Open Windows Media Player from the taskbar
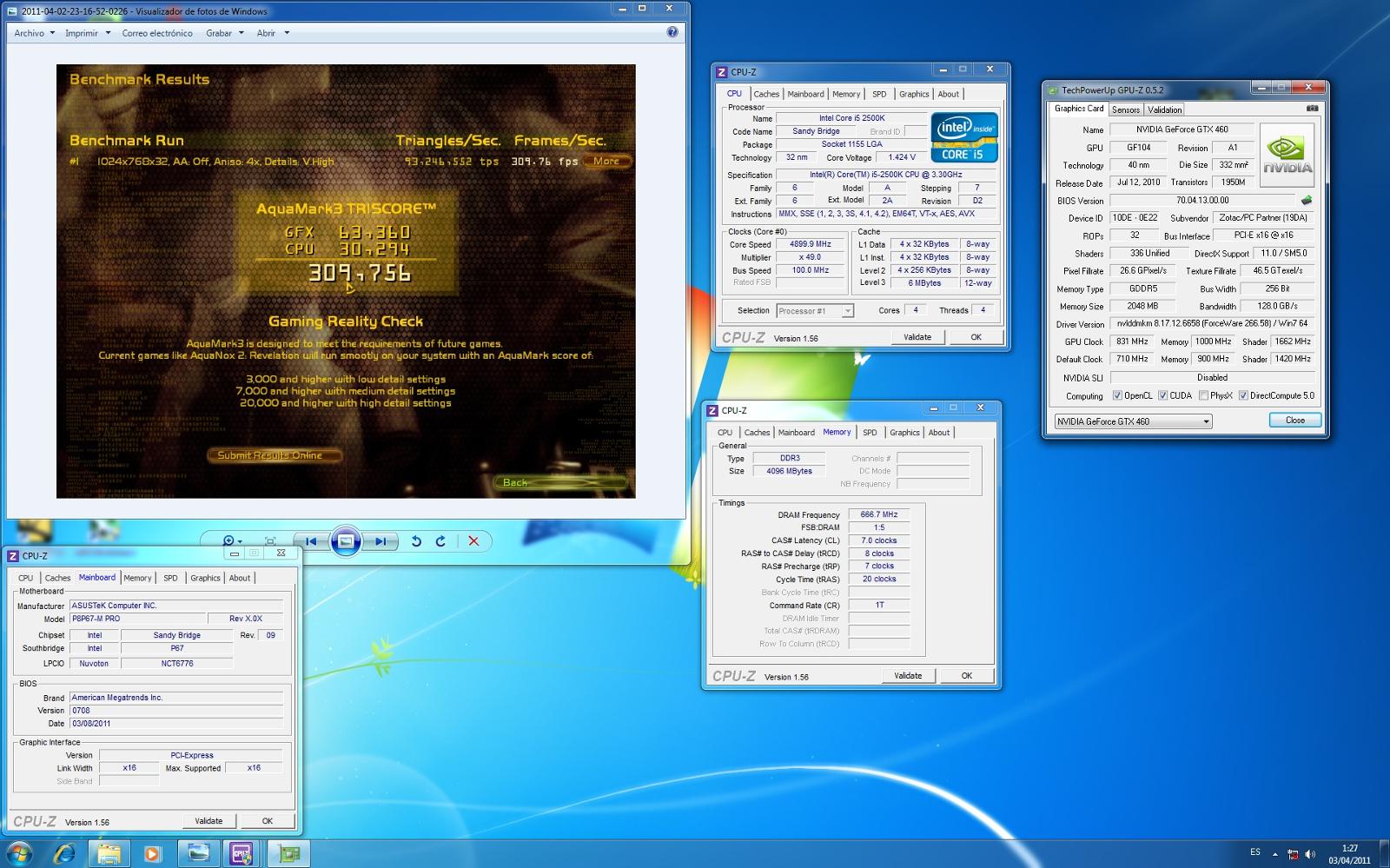Screen dimensions: 1390x868 [152, 854]
